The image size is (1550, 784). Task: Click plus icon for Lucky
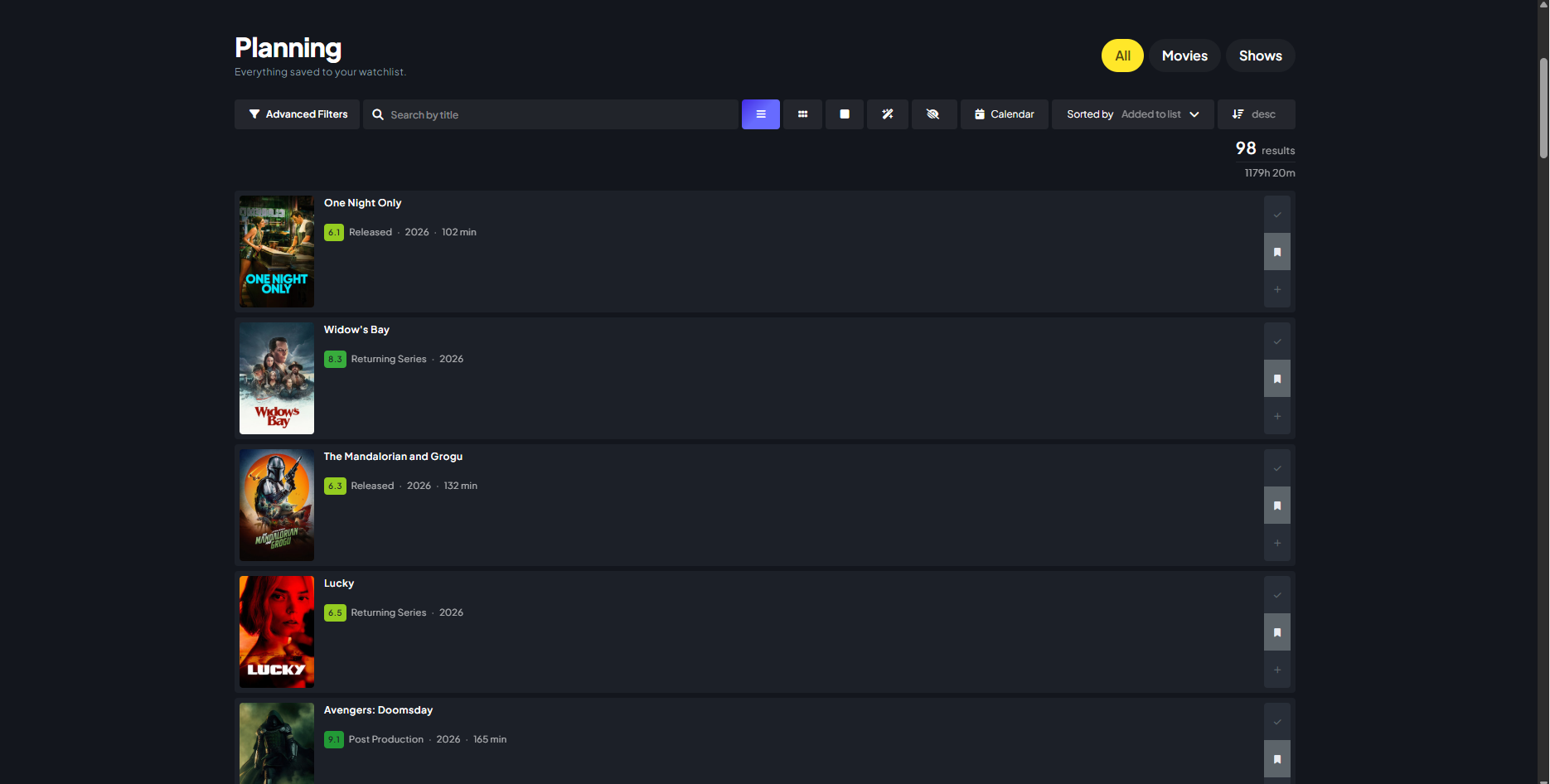[1277, 670]
